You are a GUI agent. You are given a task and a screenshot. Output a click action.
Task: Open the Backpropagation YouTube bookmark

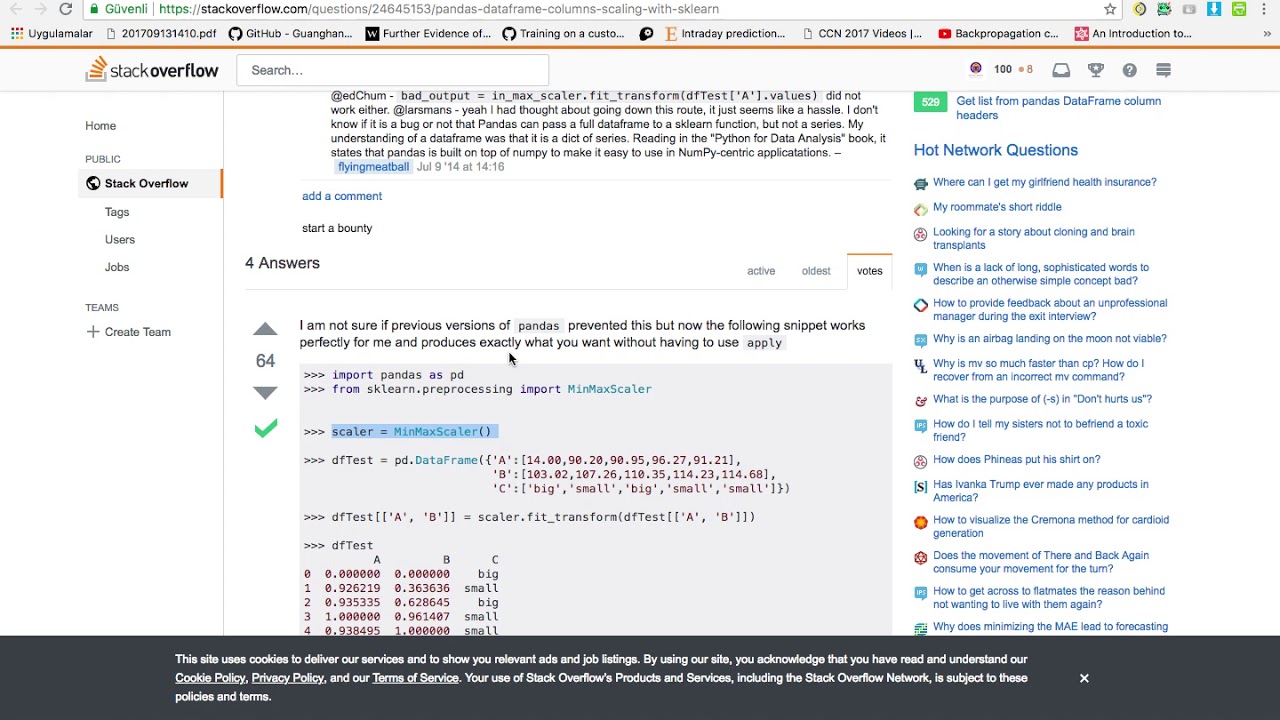[x=998, y=33]
